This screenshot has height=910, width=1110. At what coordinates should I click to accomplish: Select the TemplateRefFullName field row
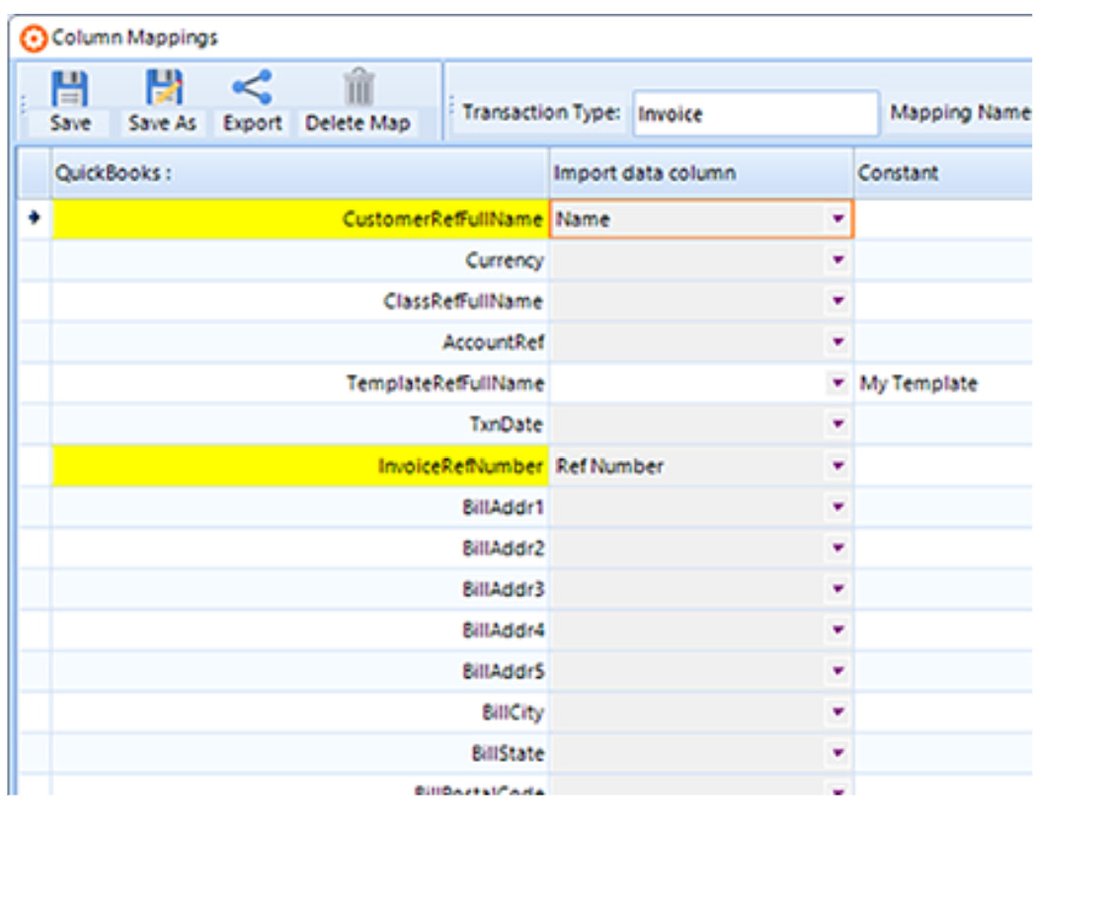(300, 383)
